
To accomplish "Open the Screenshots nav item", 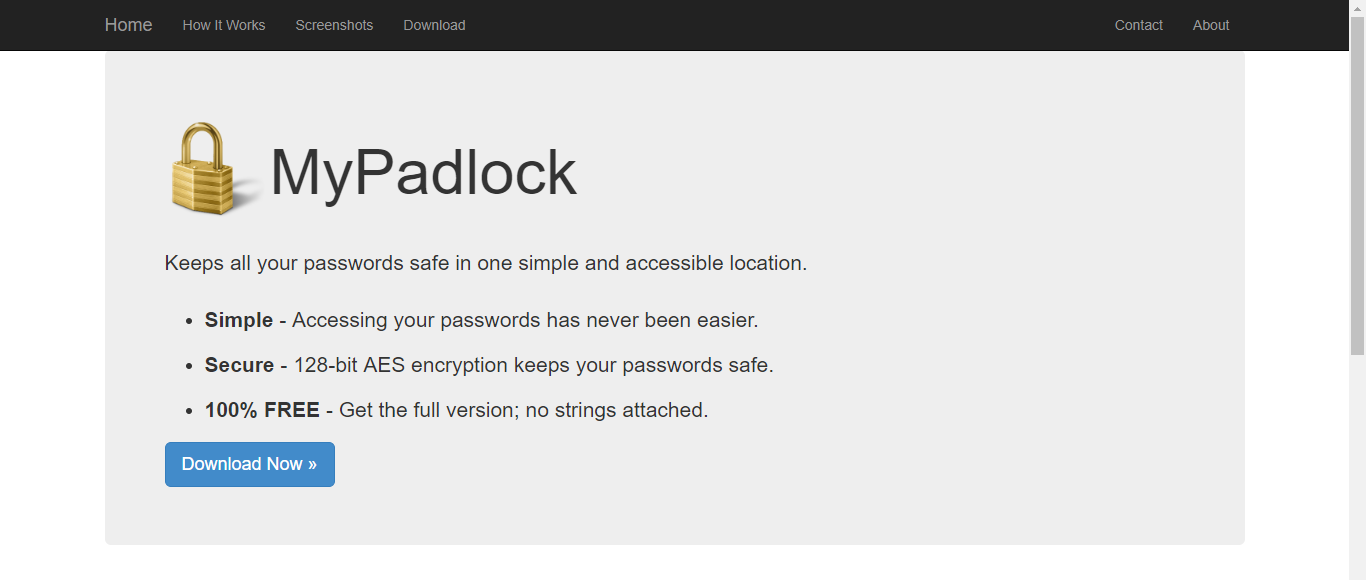I will [x=334, y=25].
